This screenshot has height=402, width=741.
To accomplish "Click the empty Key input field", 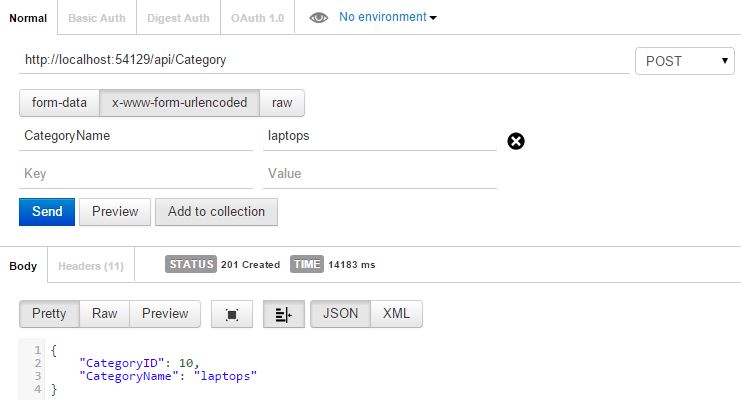I will [136, 174].
